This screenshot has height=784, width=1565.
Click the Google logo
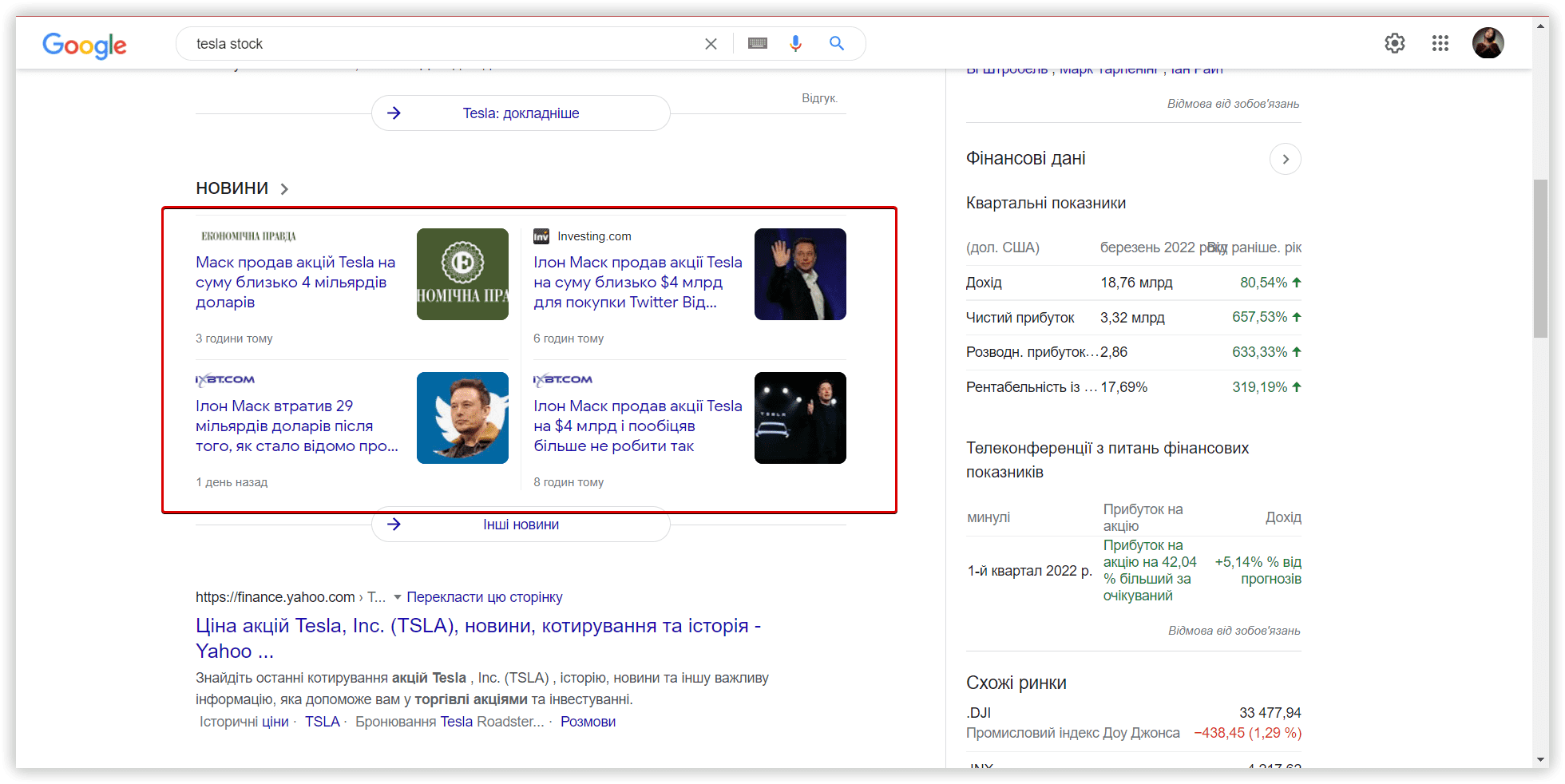pos(85,45)
